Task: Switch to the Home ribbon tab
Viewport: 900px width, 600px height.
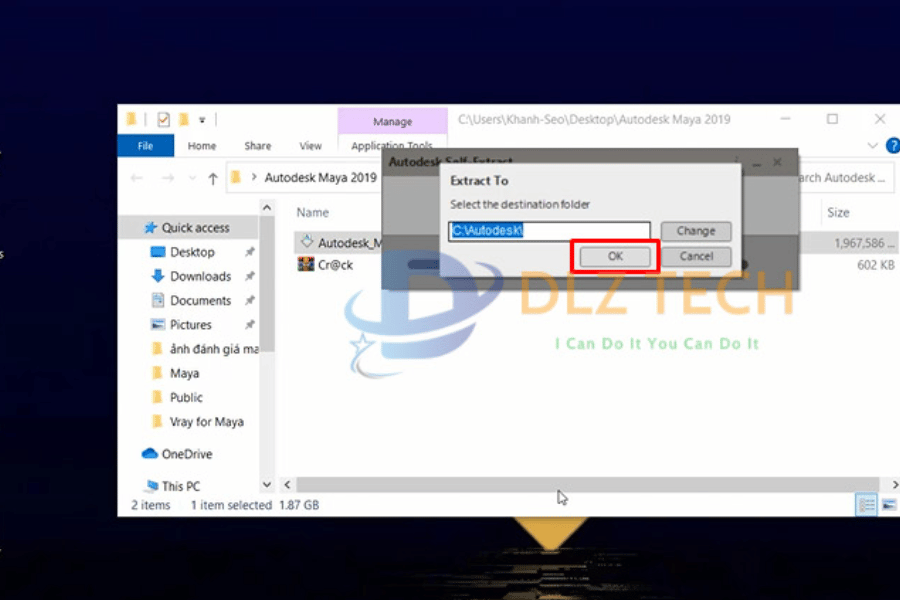Action: tap(202, 146)
